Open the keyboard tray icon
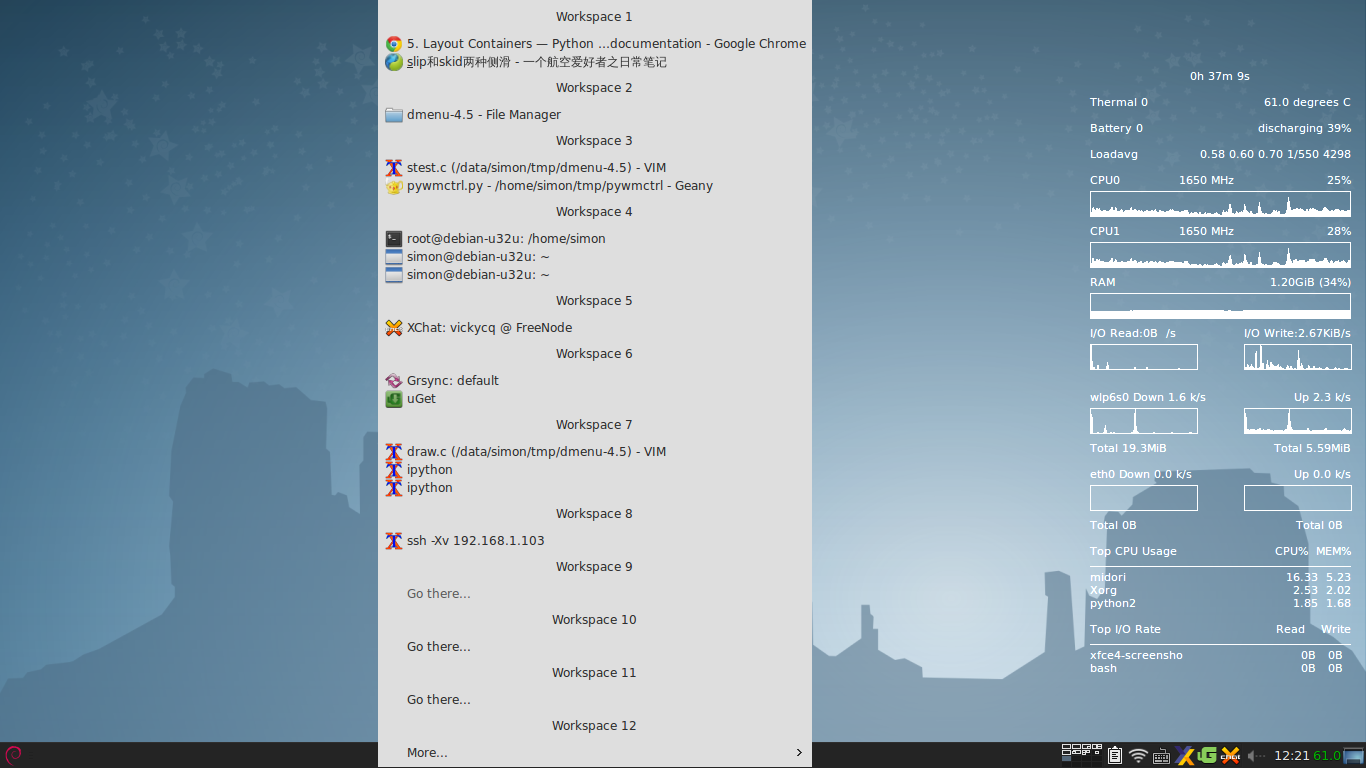 point(1161,757)
